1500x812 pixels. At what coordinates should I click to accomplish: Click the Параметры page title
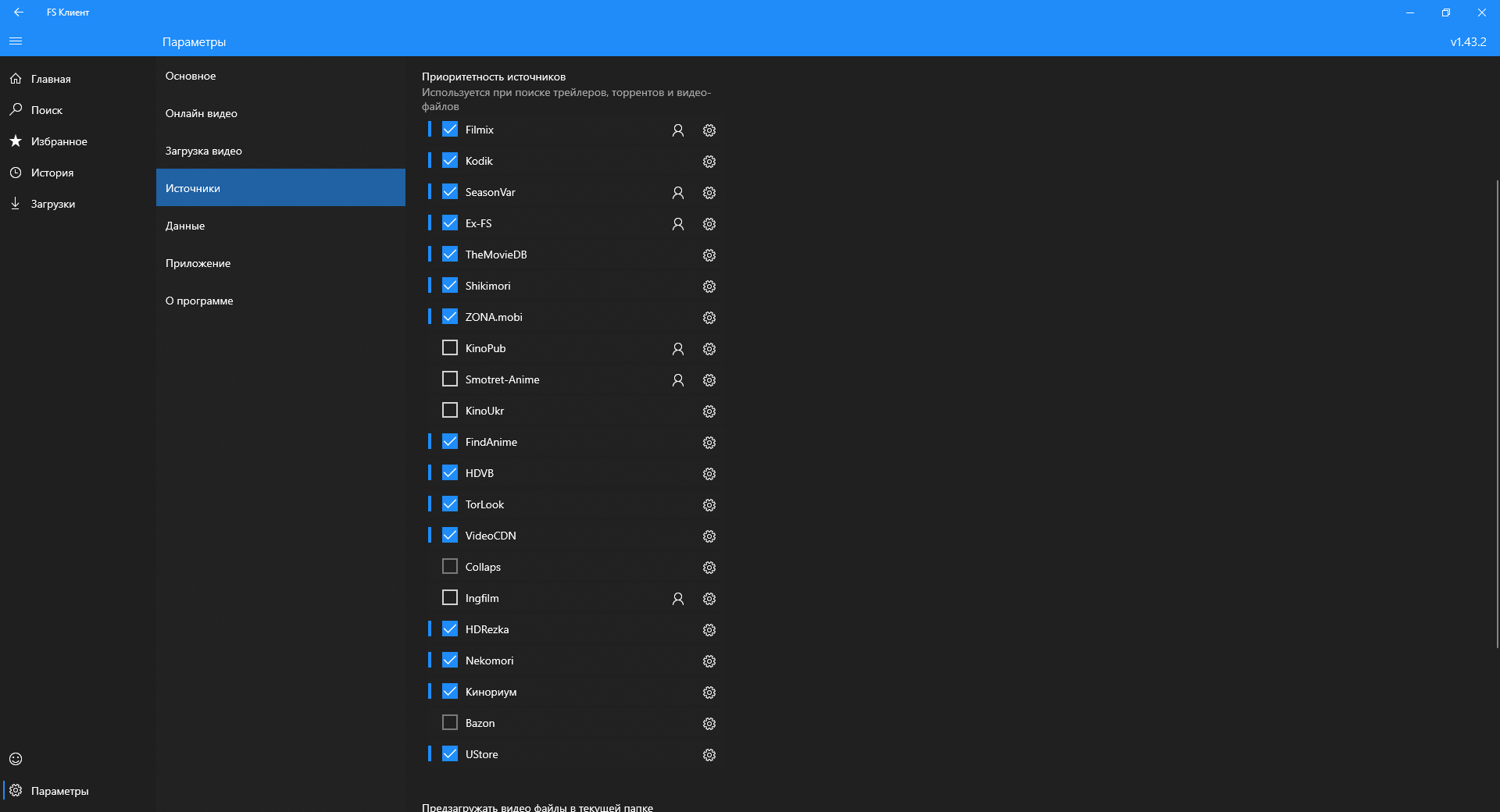click(194, 42)
